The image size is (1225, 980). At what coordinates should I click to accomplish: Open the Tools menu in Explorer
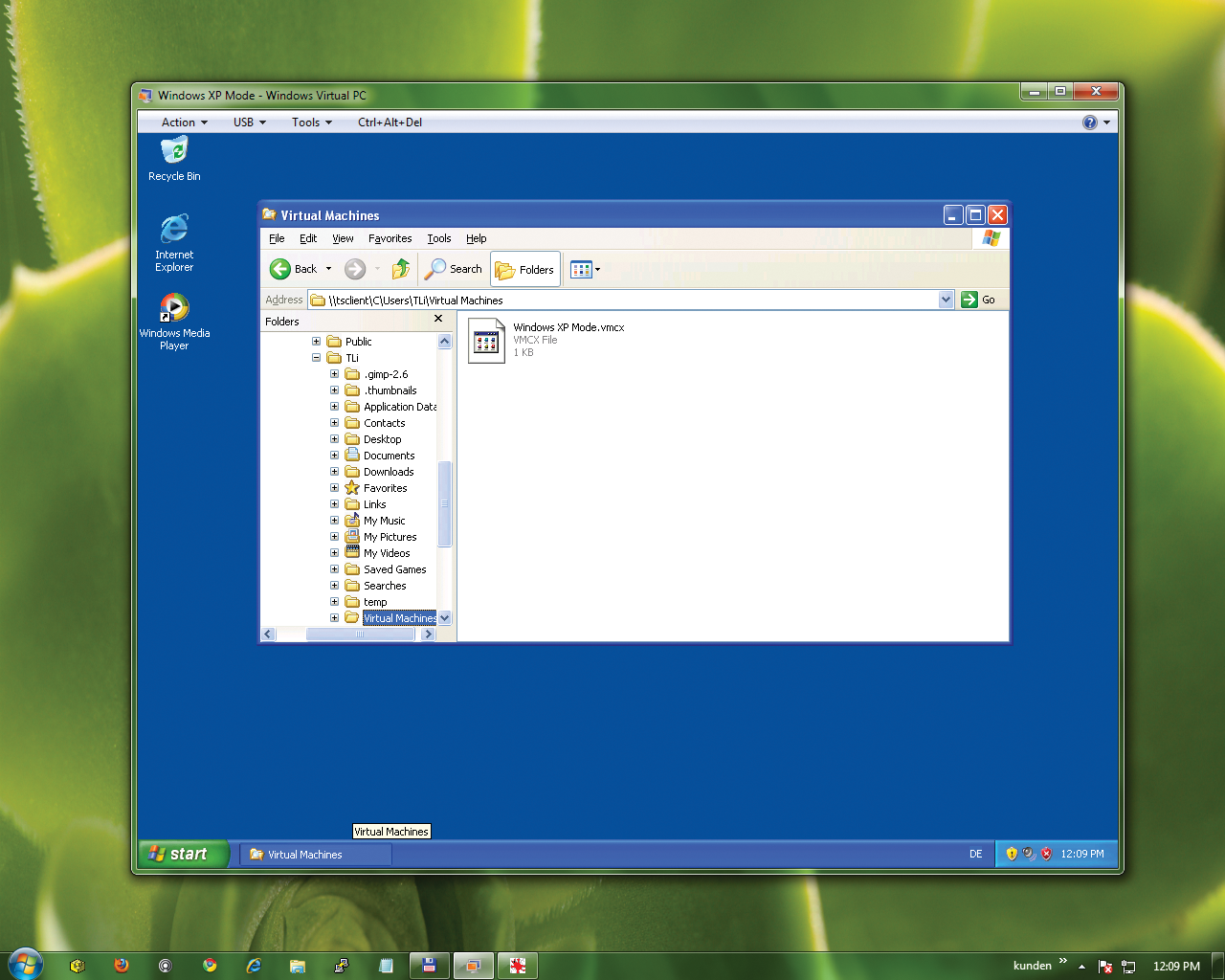coord(438,238)
